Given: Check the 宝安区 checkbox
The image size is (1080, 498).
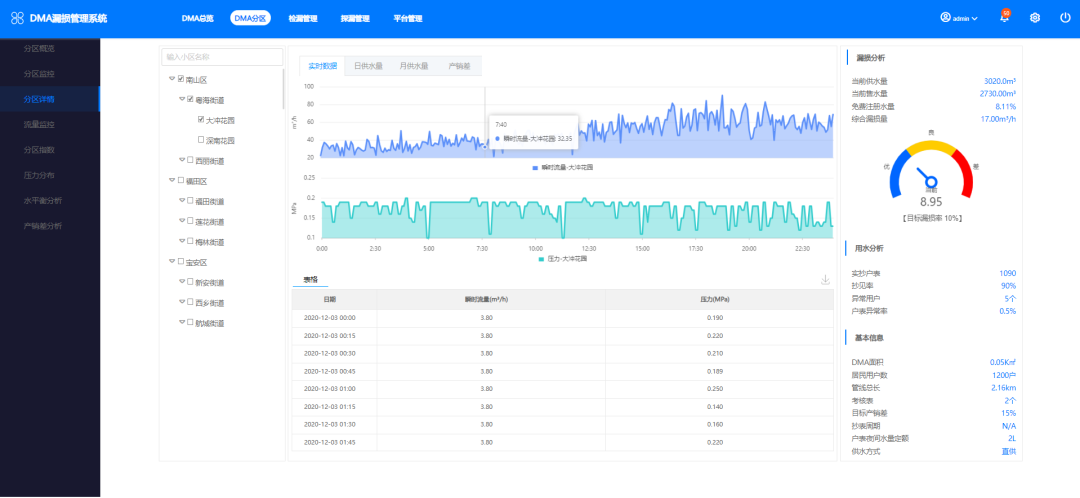Looking at the screenshot, I should point(181,262).
